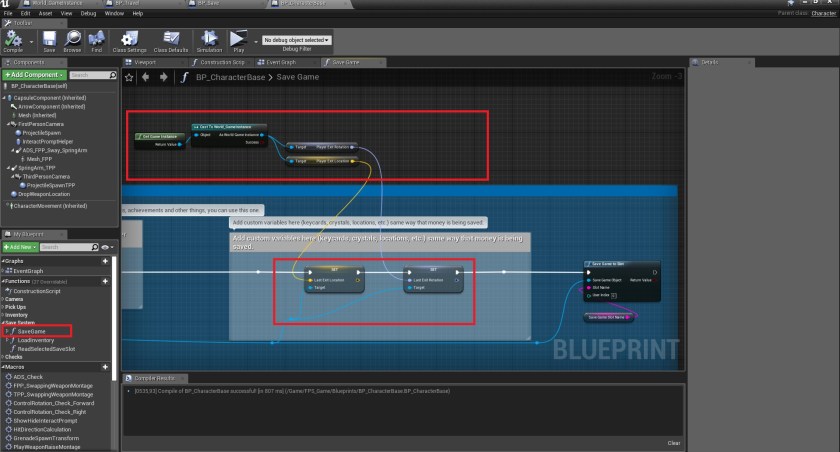Image resolution: width=840 pixels, height=452 pixels.
Task: Navigate back with the left arrow icon
Action: [144, 77]
